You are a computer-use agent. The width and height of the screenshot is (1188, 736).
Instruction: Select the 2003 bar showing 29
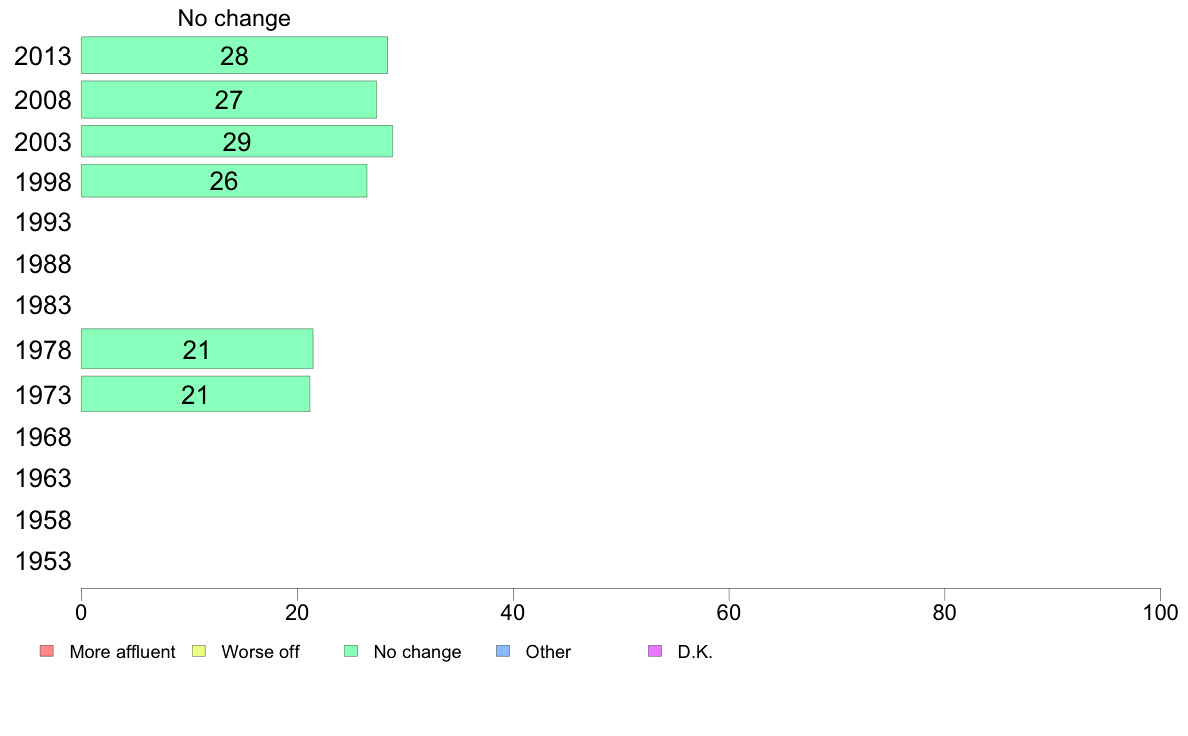[x=237, y=141]
